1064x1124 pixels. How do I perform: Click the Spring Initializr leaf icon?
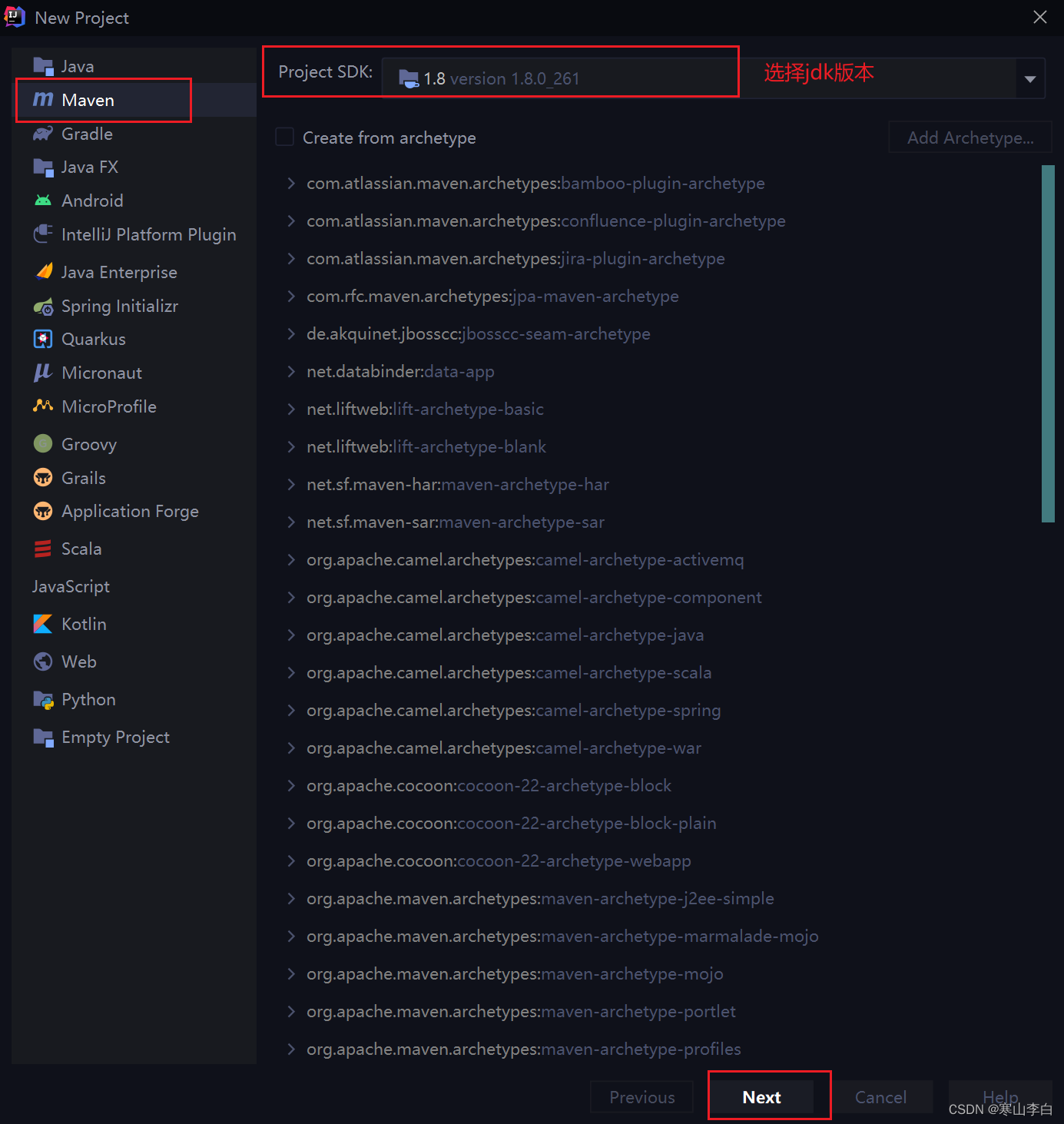point(43,306)
